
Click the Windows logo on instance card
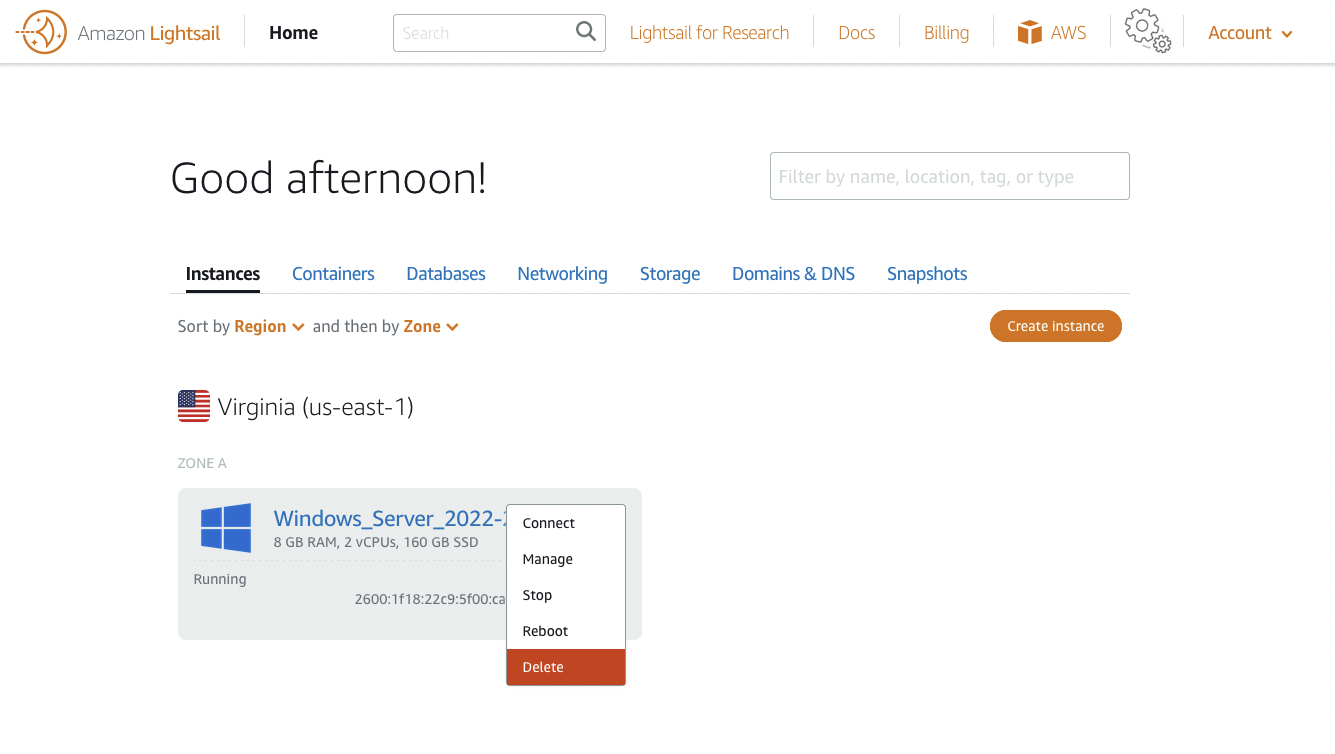(x=226, y=528)
